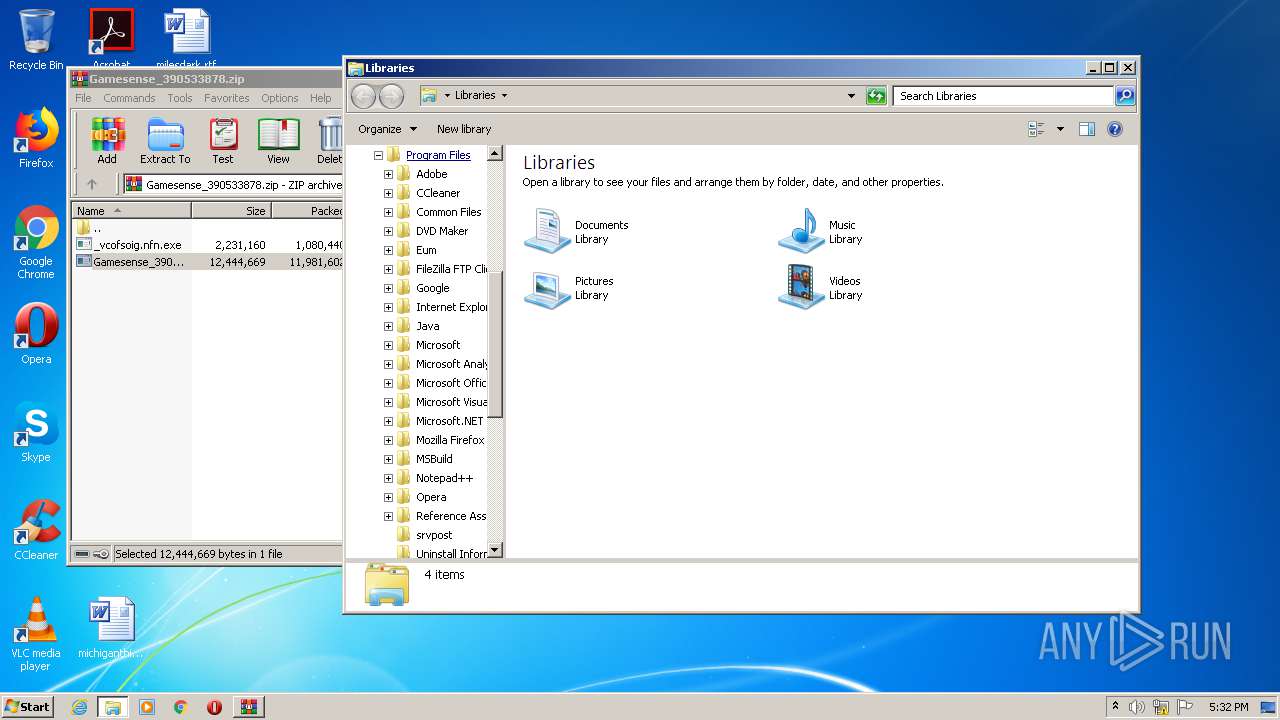Go up one level in WinRAR archive
This screenshot has height=720, width=1280.
[92, 184]
